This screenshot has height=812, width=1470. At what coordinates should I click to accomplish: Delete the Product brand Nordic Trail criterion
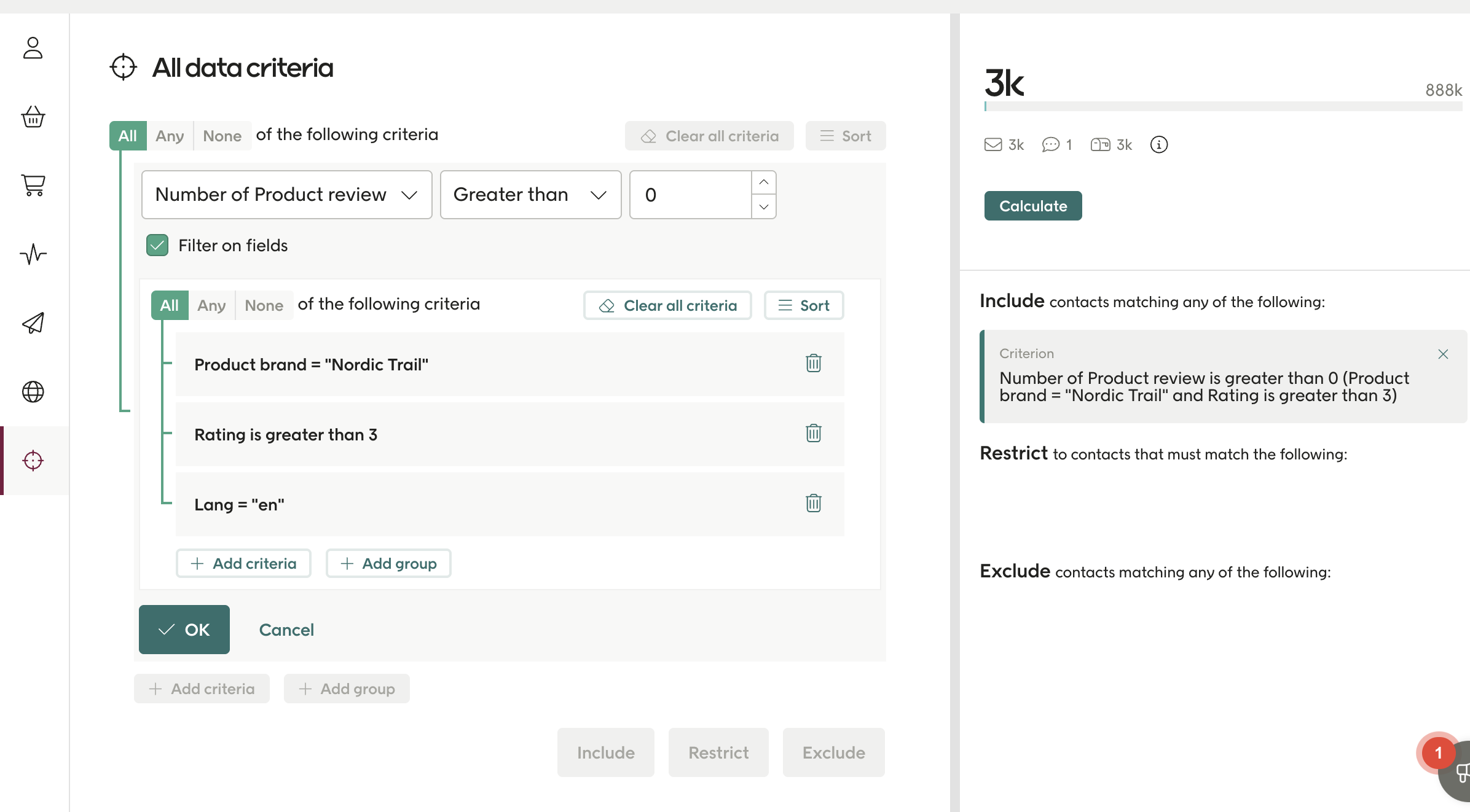click(x=814, y=364)
